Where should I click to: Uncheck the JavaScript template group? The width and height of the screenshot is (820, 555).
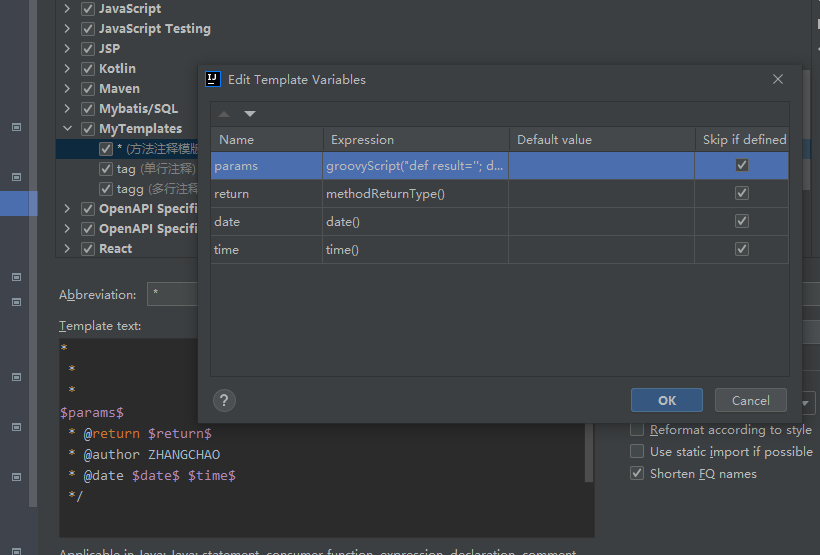click(88, 9)
